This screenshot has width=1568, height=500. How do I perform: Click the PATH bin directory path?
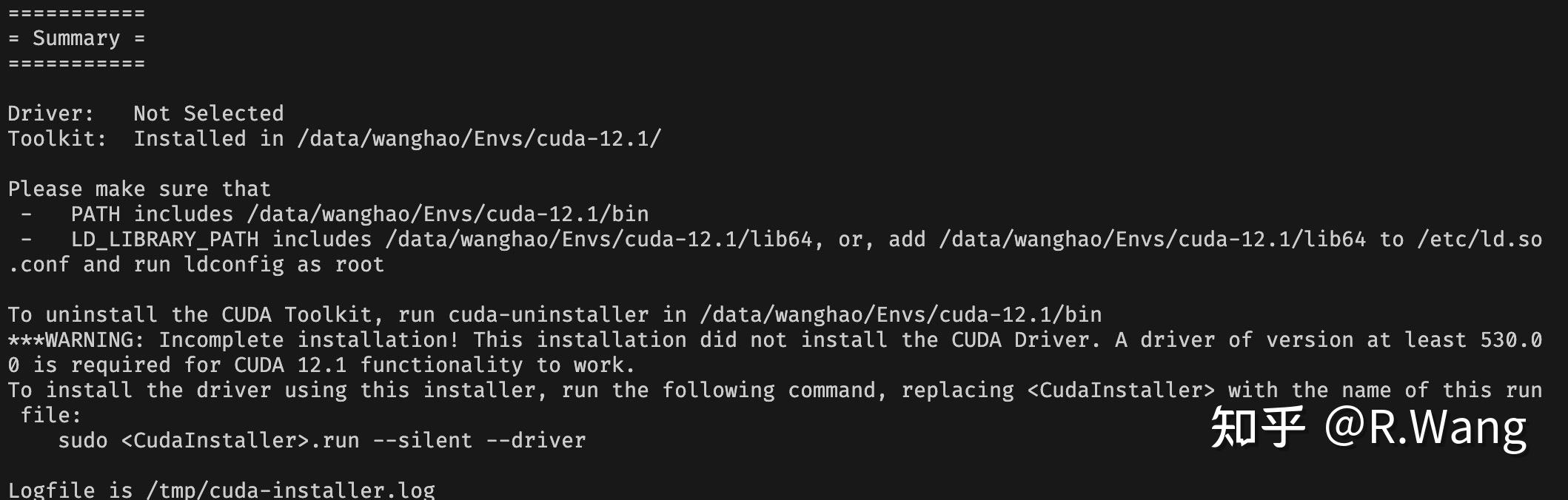click(x=448, y=214)
